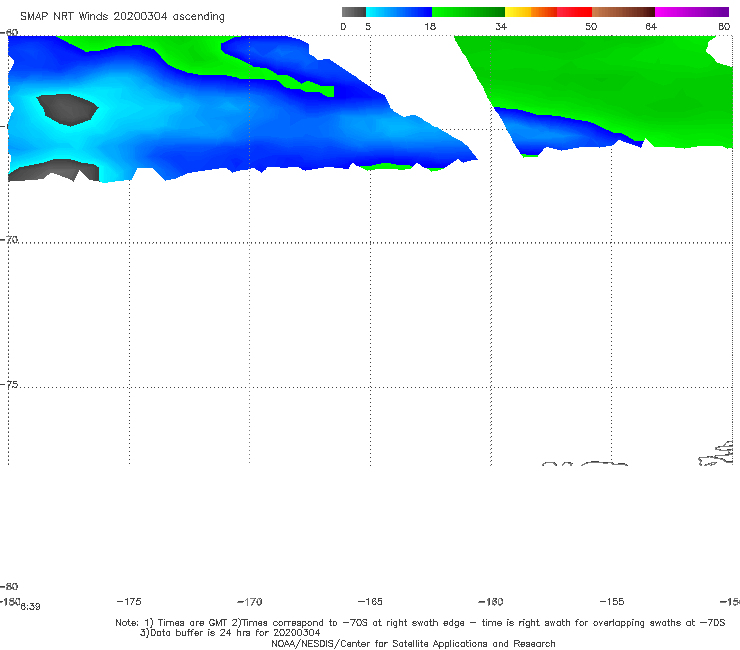Select the "-75" latitude axis label
This screenshot has width=740, height=650.
(x=9, y=385)
